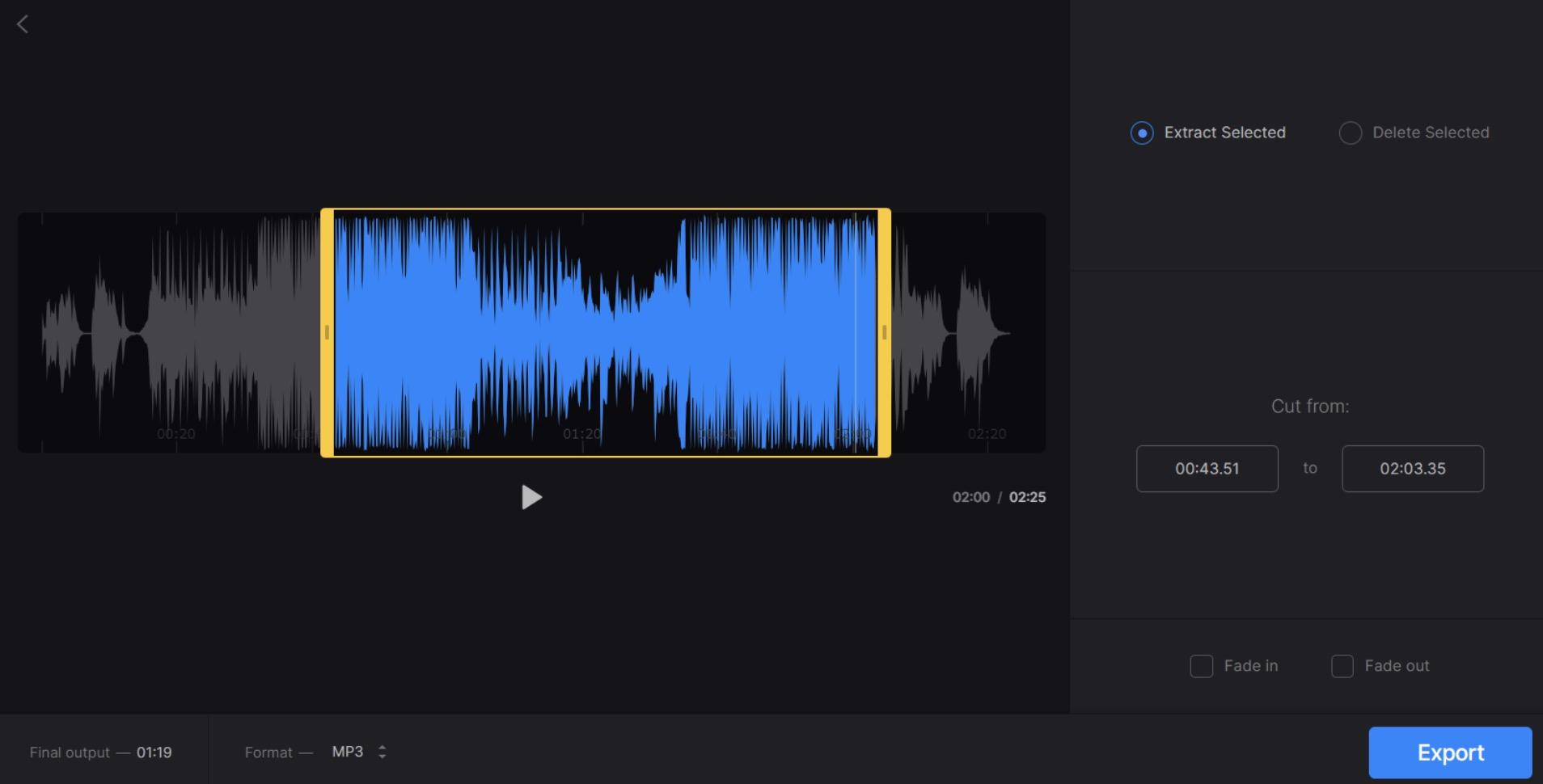Click the Cut from: label
1543x784 pixels.
(1310, 407)
